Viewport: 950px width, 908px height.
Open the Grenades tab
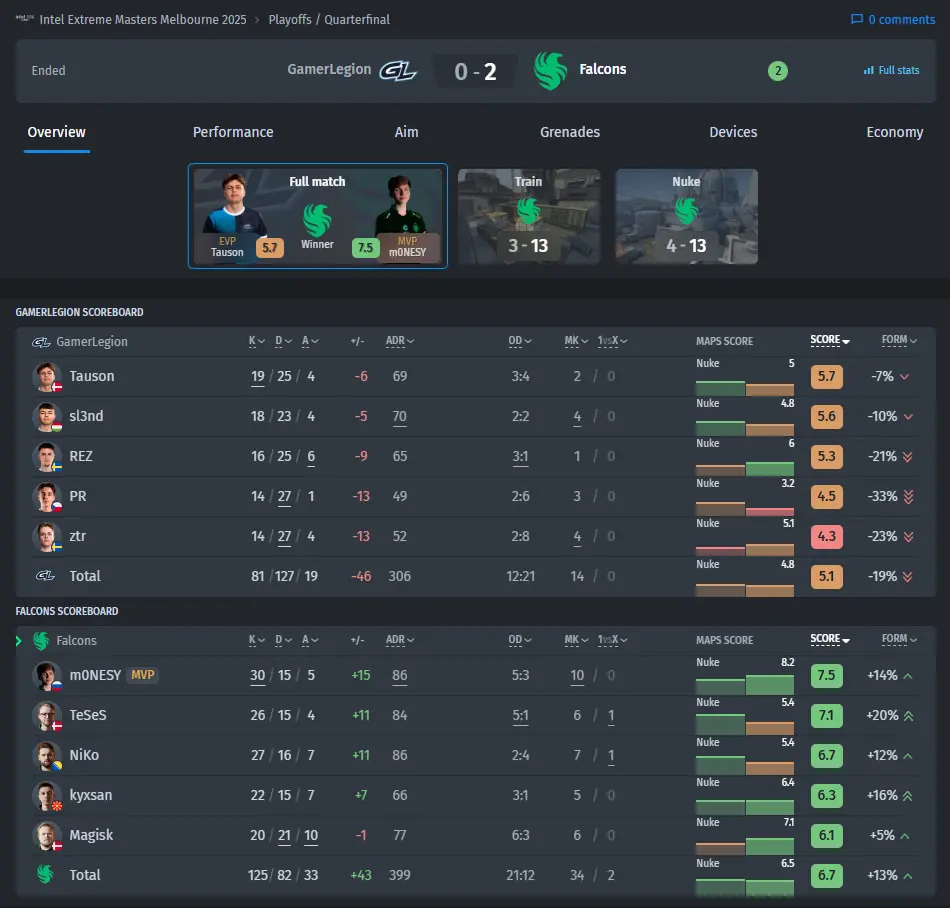click(570, 132)
